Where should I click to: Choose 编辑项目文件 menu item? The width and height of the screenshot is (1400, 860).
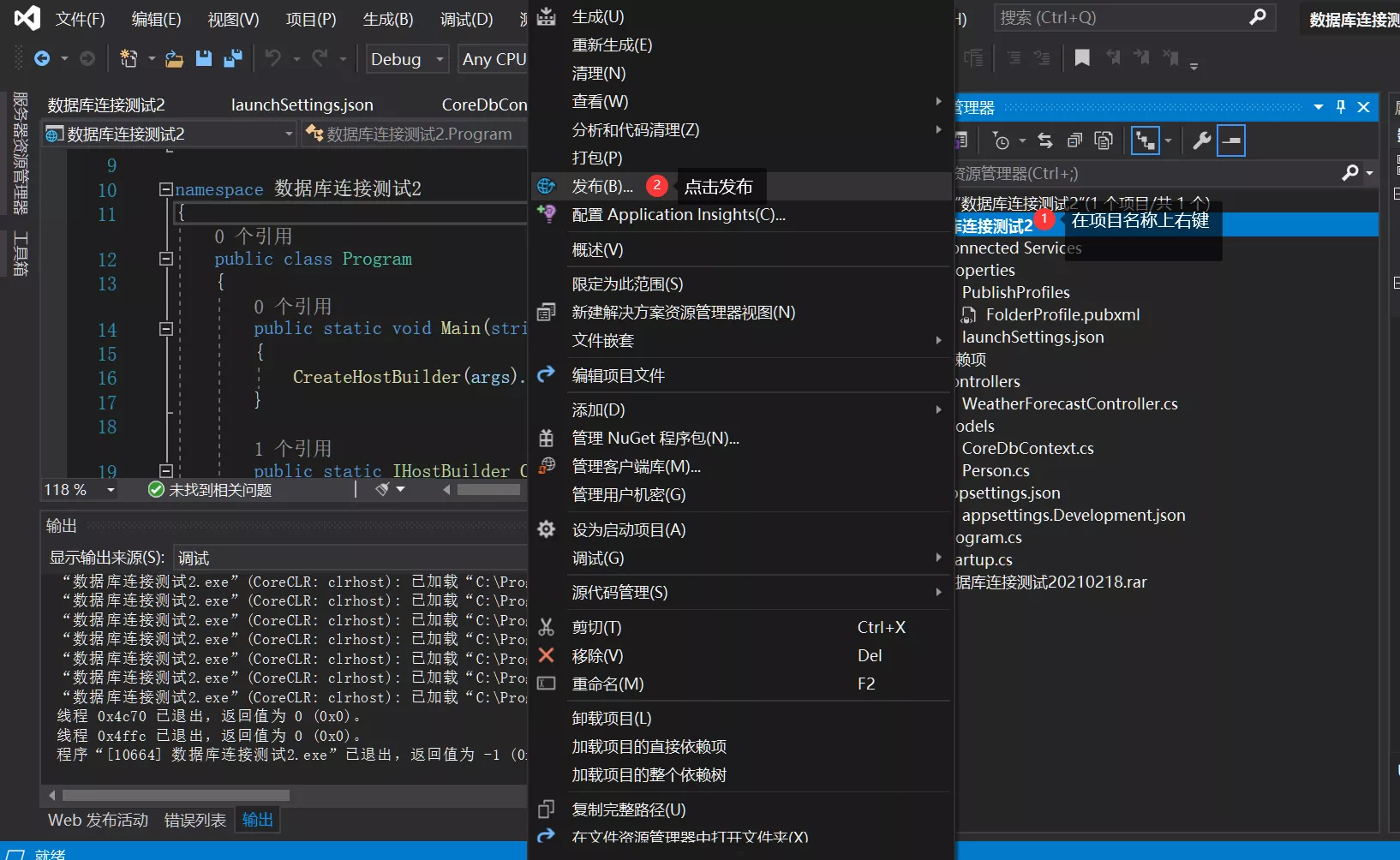(740, 376)
